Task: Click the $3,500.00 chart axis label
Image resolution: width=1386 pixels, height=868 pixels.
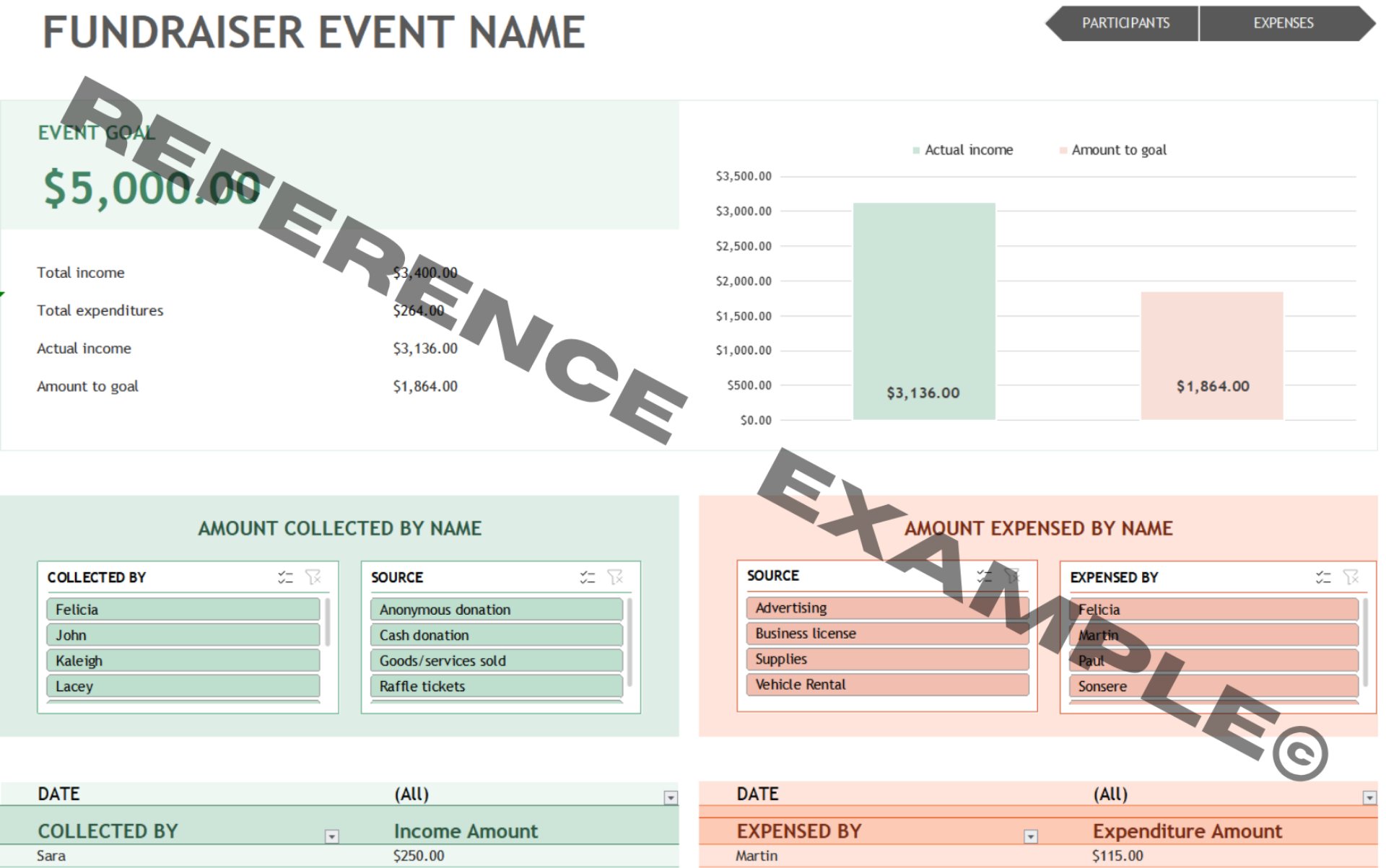Action: click(x=744, y=176)
